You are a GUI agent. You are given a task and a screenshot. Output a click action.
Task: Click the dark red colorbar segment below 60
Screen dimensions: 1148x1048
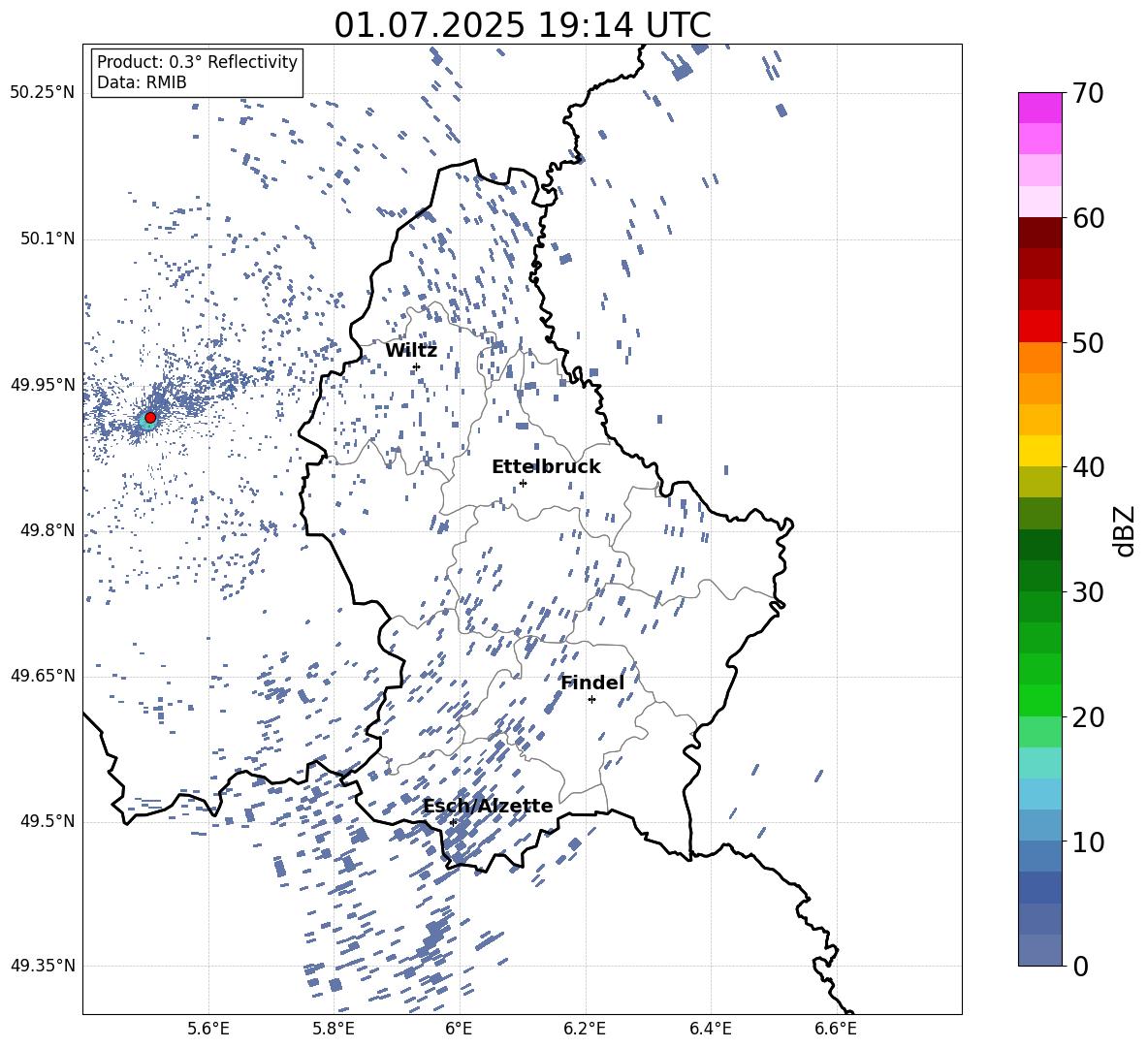pos(1040,233)
